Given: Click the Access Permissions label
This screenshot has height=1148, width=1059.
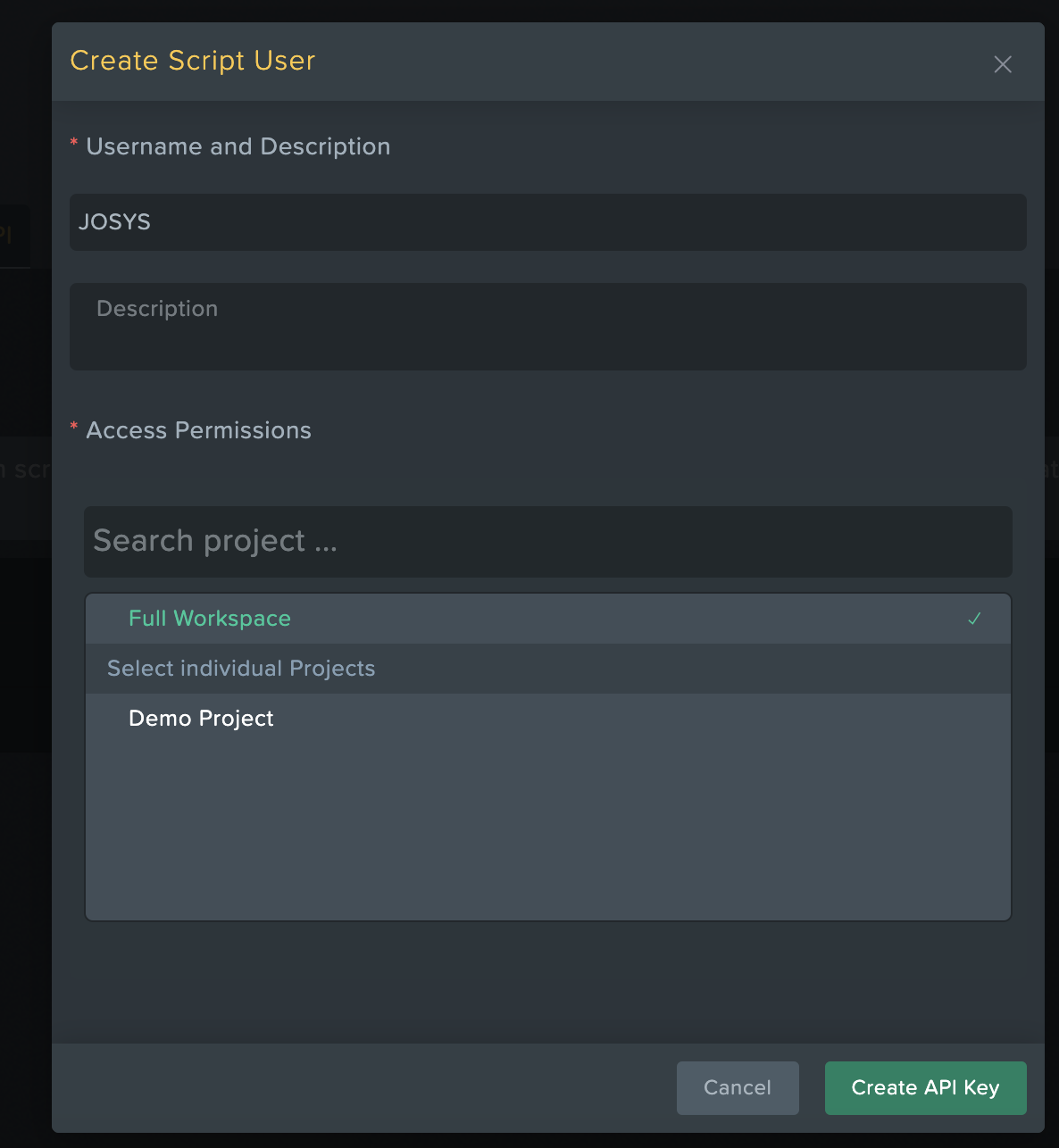Looking at the screenshot, I should [199, 430].
